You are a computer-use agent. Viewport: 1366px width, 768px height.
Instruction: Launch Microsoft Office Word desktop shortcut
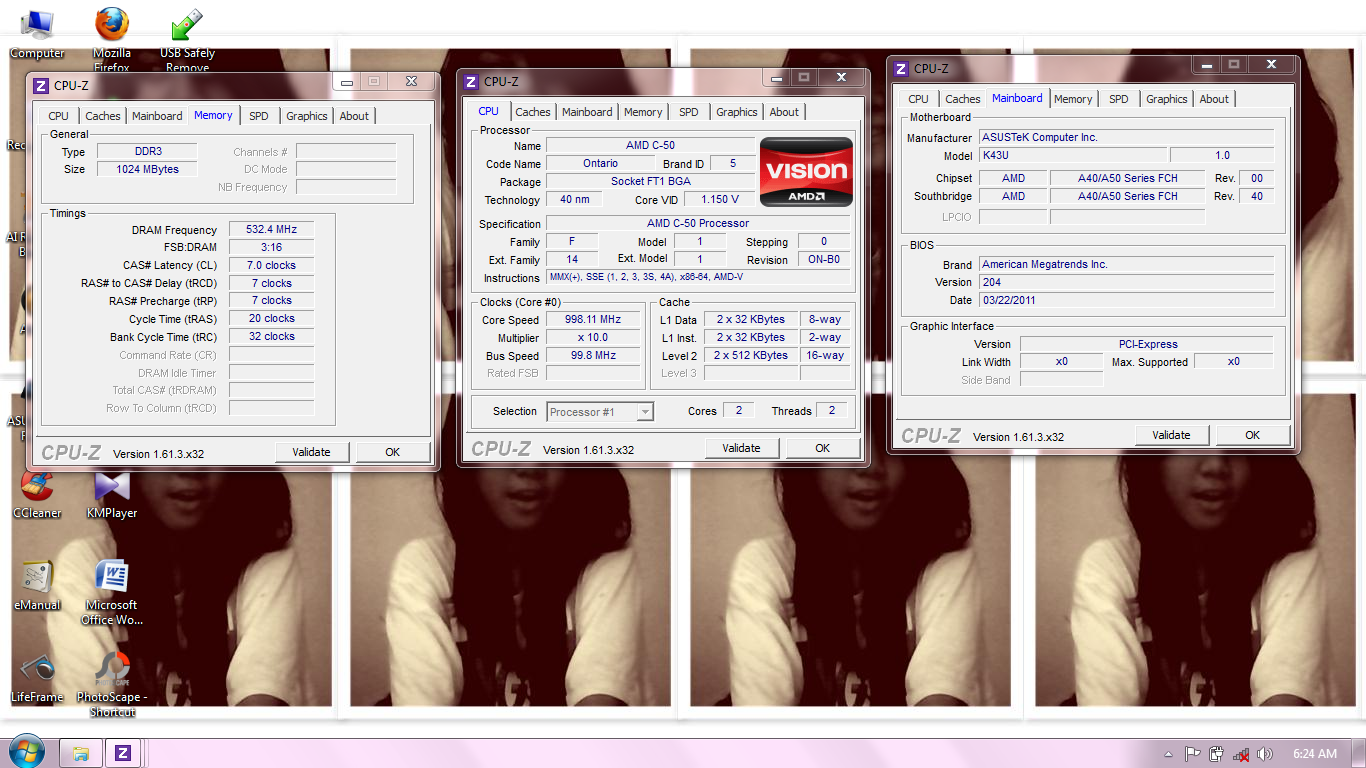(x=112, y=593)
